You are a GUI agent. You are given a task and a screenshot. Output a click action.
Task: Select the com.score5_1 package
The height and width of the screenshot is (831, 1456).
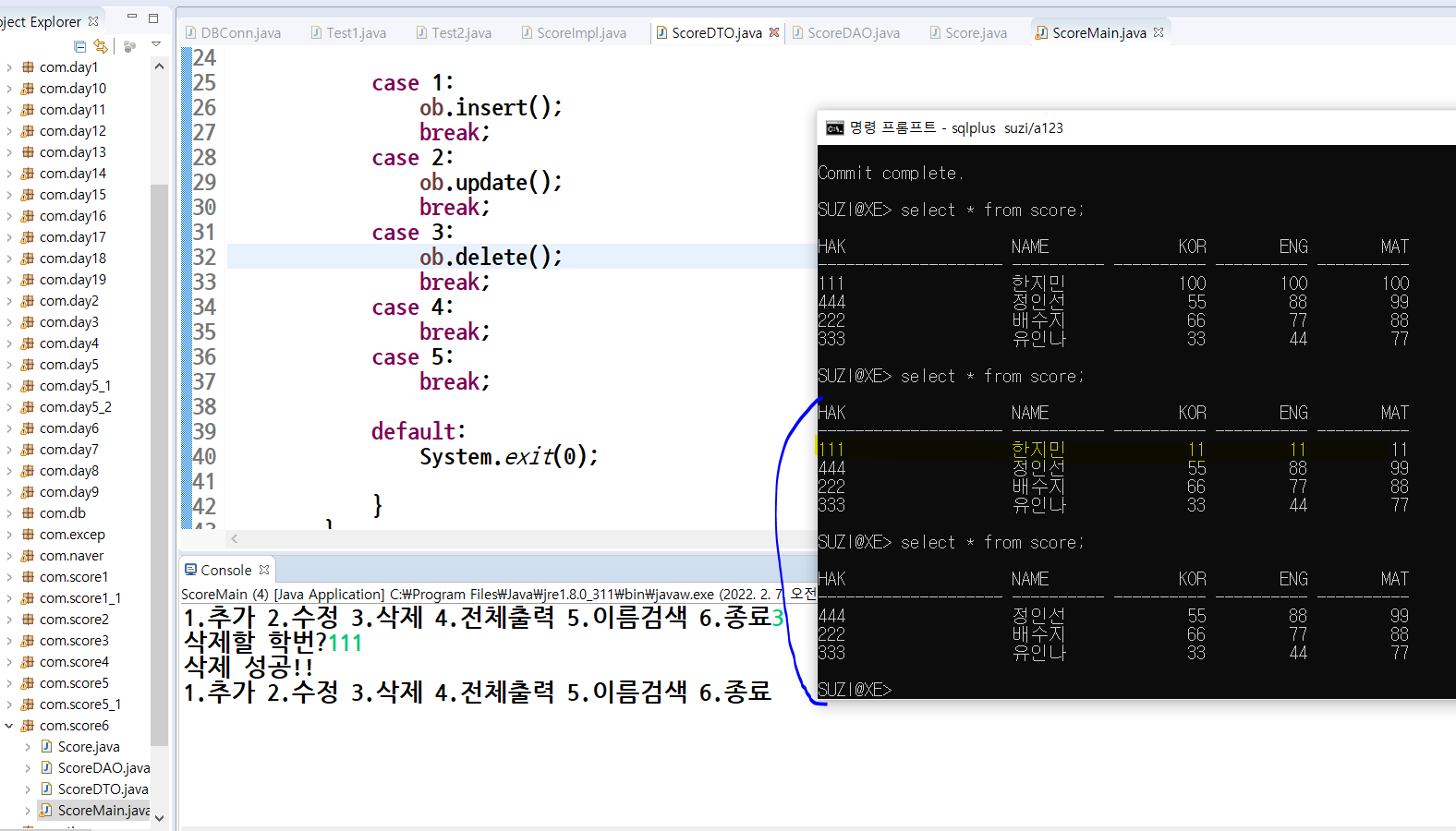point(80,705)
